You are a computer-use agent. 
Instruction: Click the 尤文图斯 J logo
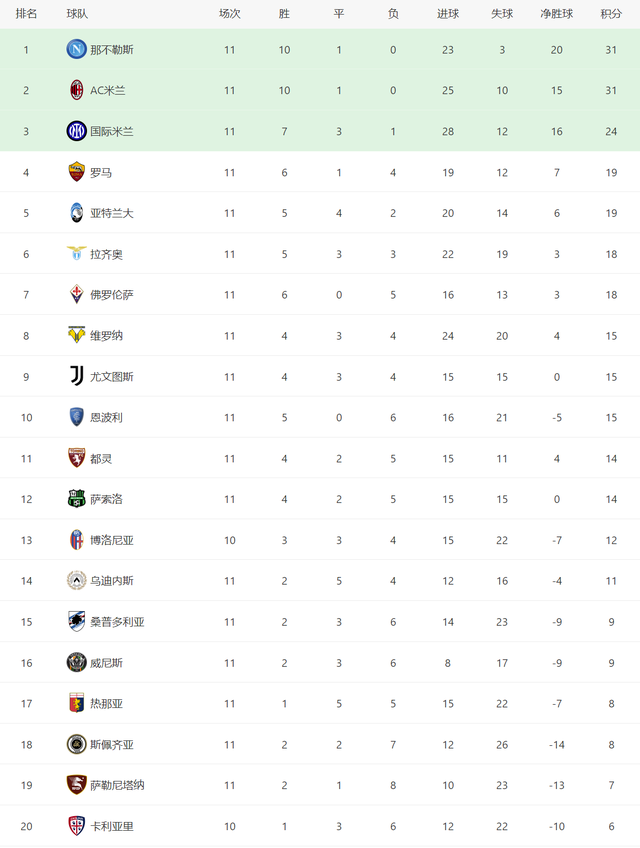pos(76,376)
